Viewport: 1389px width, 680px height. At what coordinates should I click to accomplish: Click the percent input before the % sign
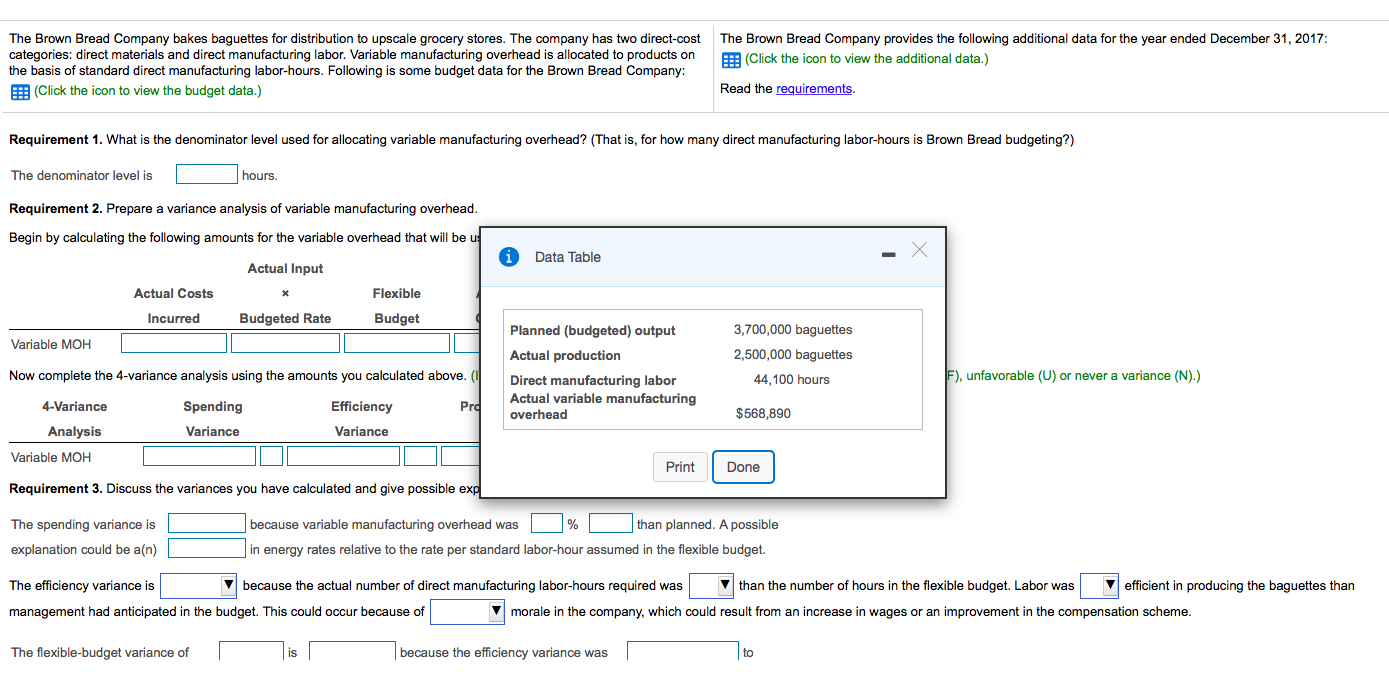[546, 523]
